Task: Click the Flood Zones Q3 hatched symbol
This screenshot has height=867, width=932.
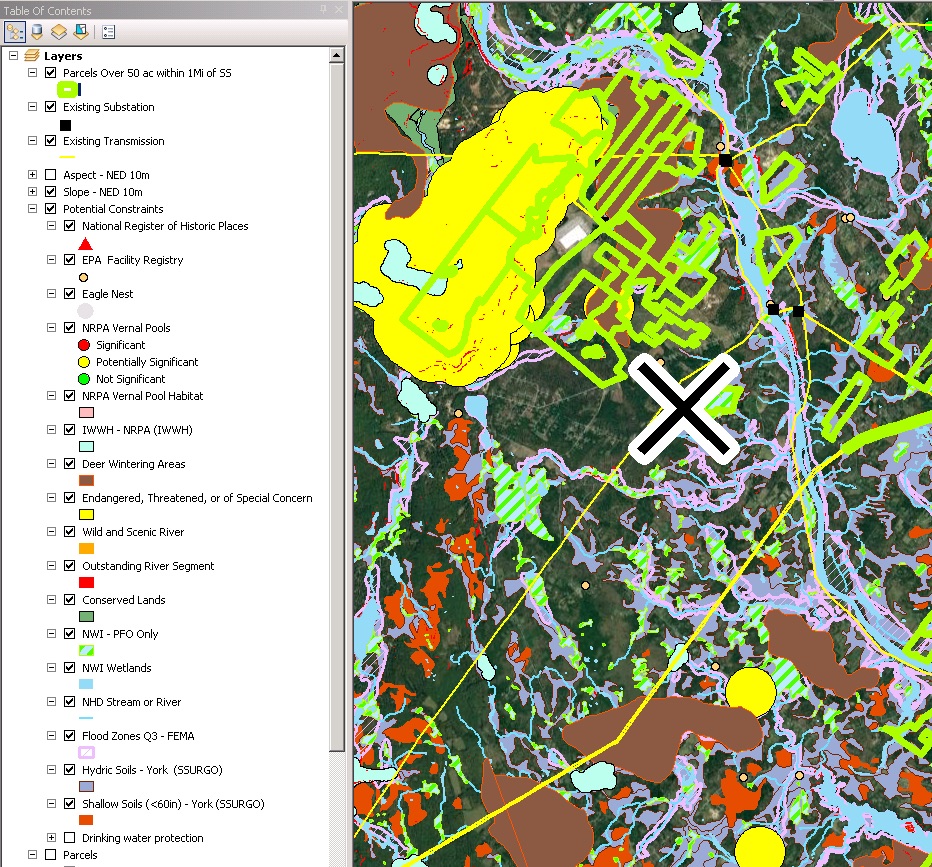Action: pos(86,752)
